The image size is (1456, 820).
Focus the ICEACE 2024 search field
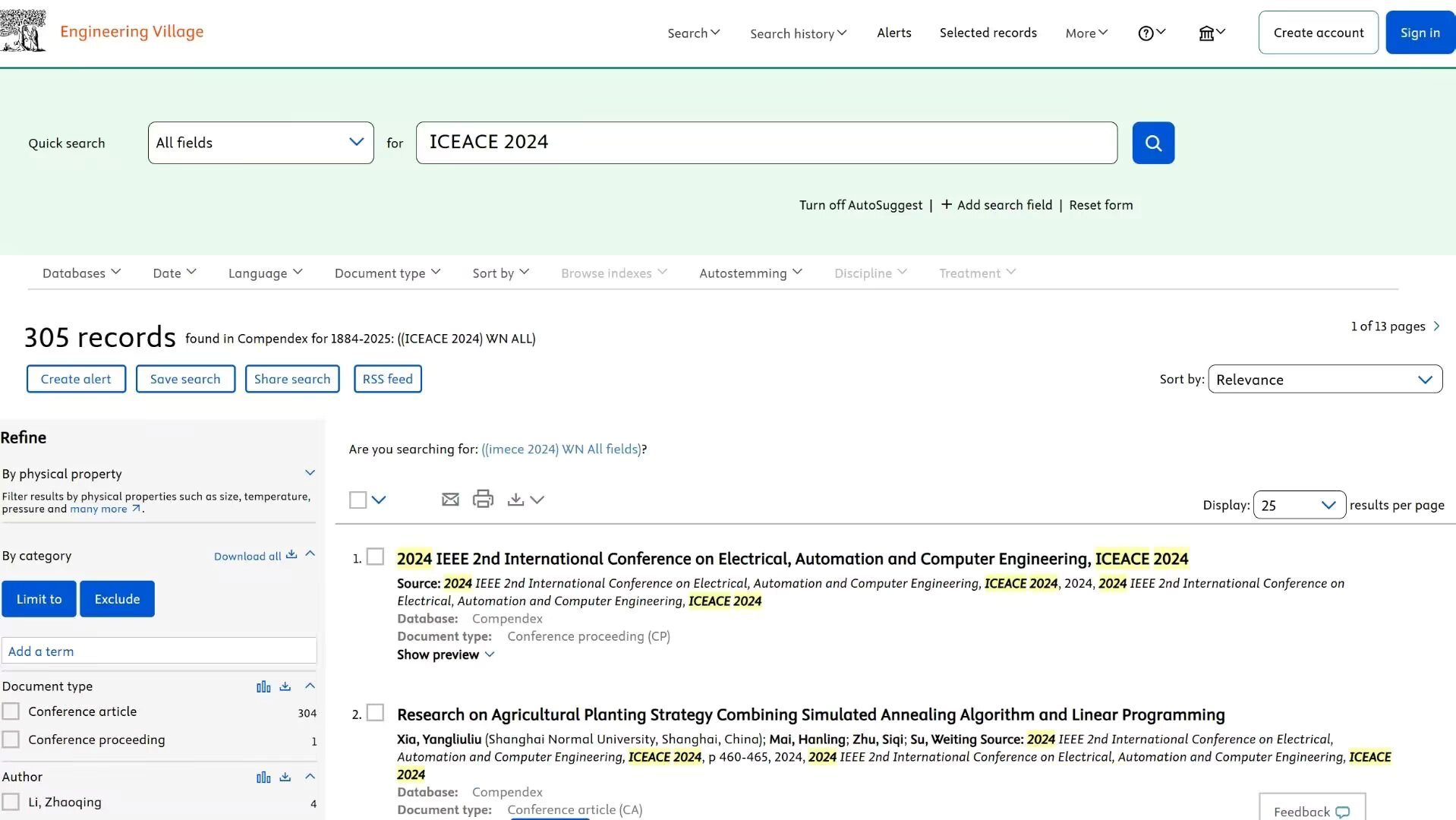click(767, 143)
